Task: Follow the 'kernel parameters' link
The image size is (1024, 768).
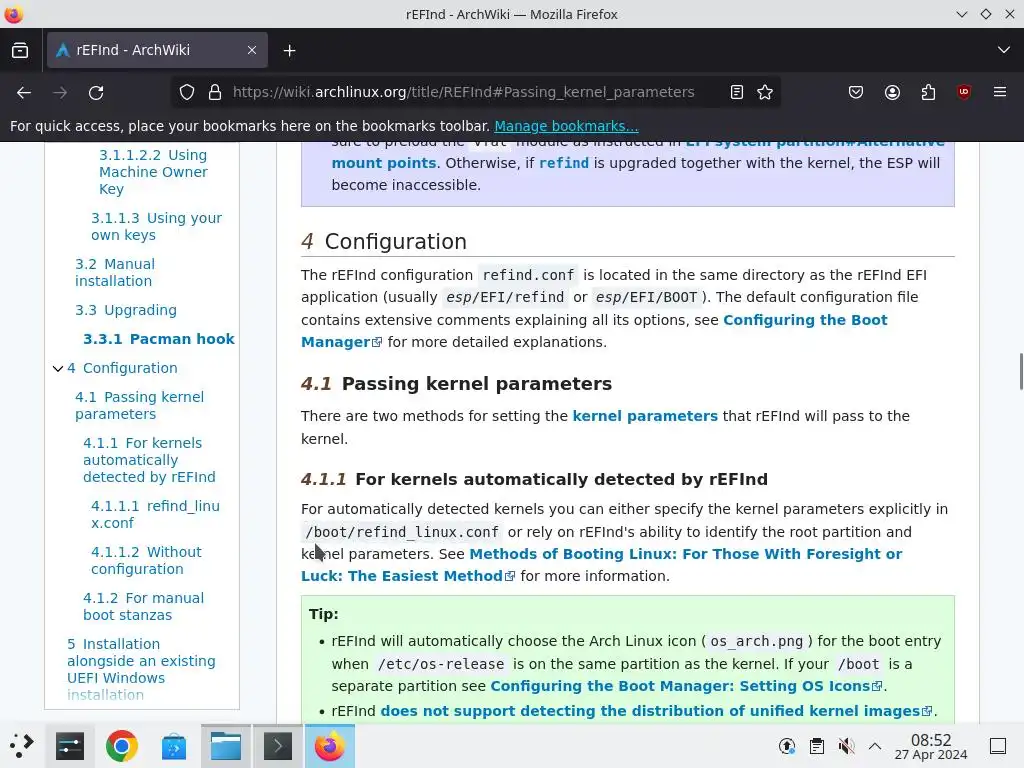Action: pos(645,416)
